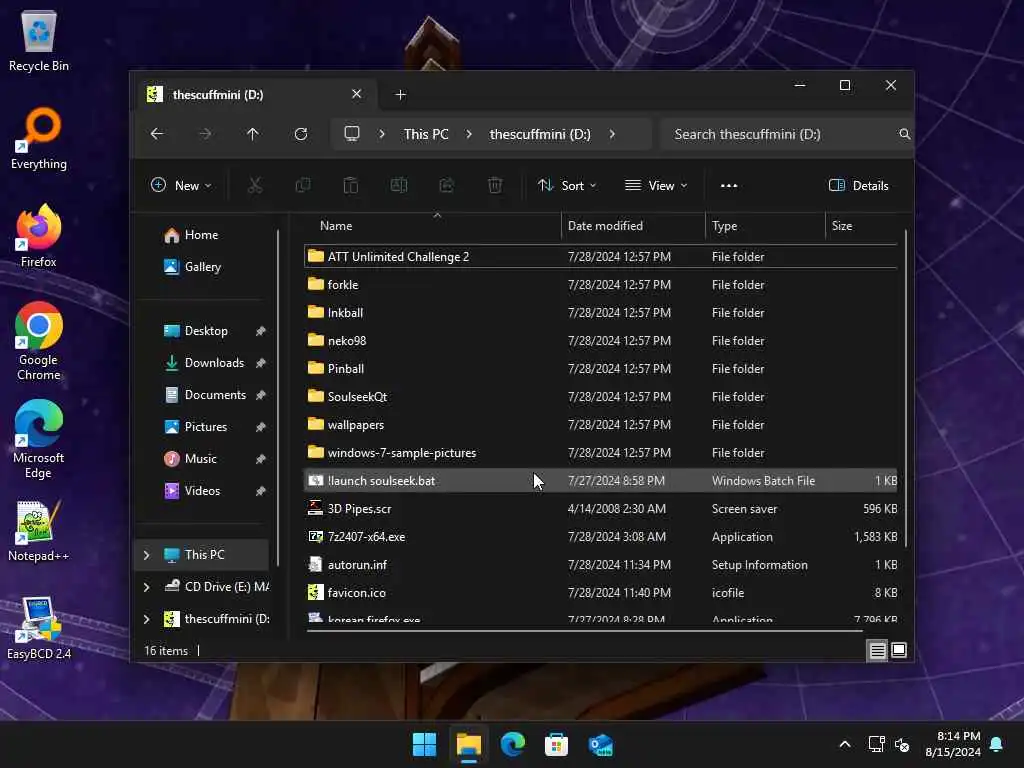Refresh the current folder view
Screen dimensions: 1024x768
301,134
